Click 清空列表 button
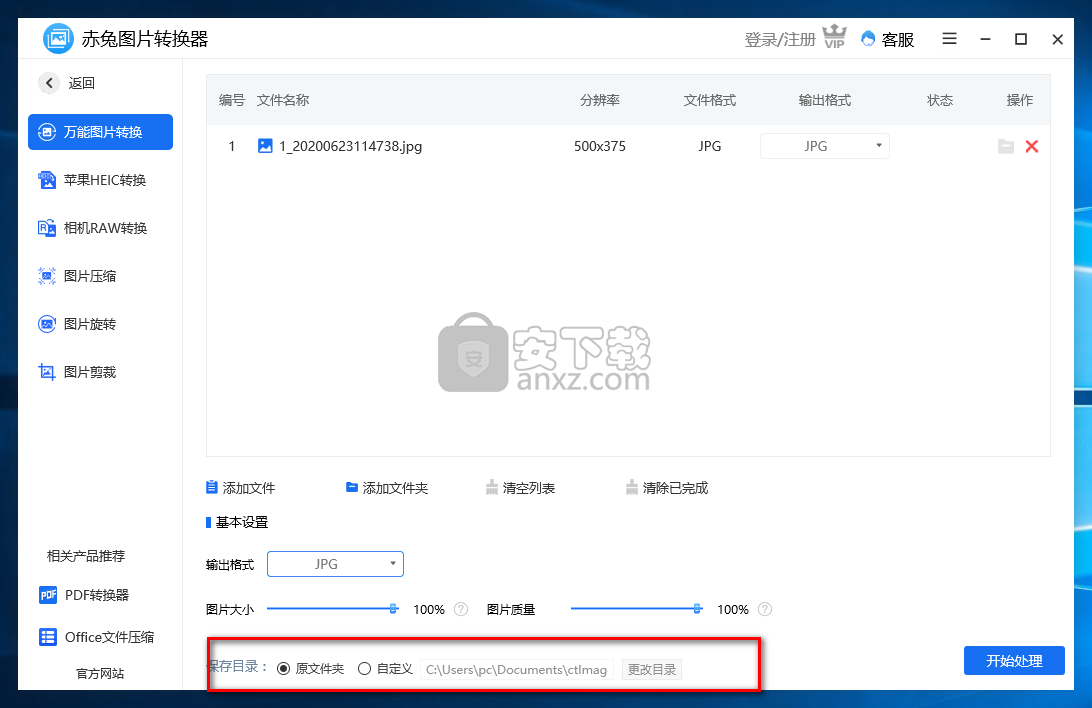 [x=520, y=488]
